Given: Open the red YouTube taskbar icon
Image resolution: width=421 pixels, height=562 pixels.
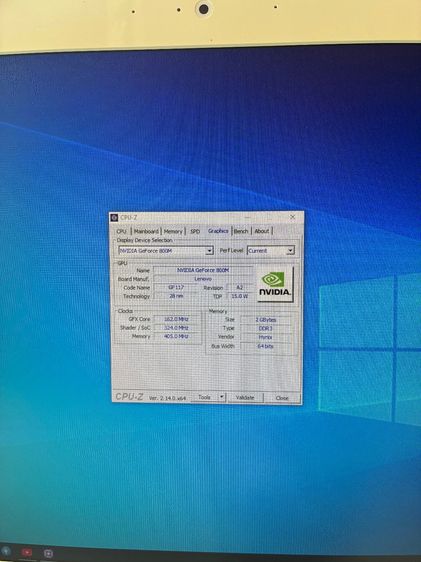Looking at the screenshot, I should tap(27, 552).
